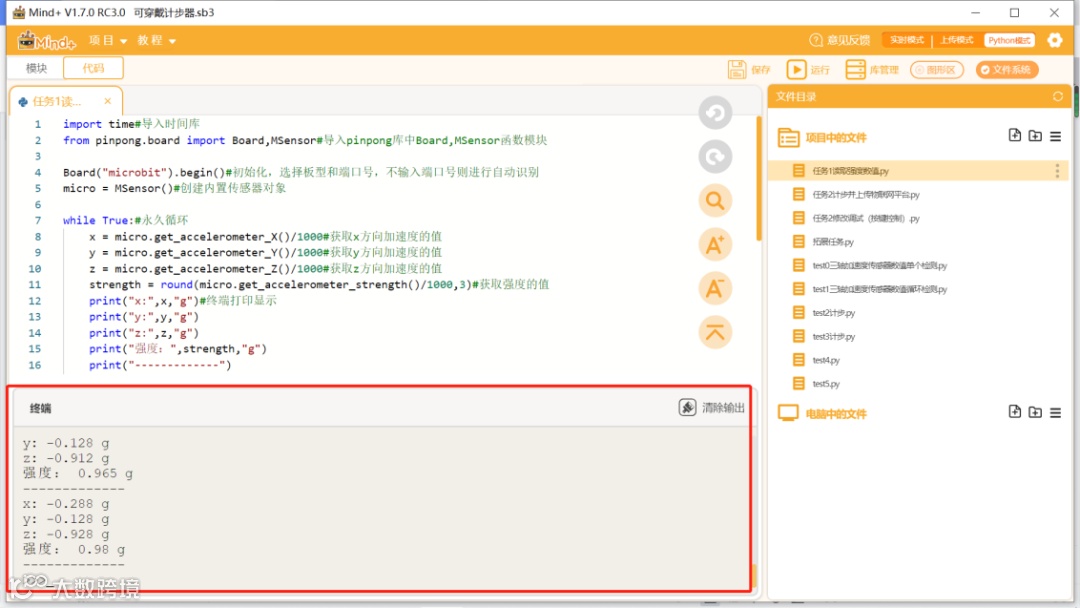Click the 项目中的文件 section title
This screenshot has width=1080, height=608.
[835, 138]
